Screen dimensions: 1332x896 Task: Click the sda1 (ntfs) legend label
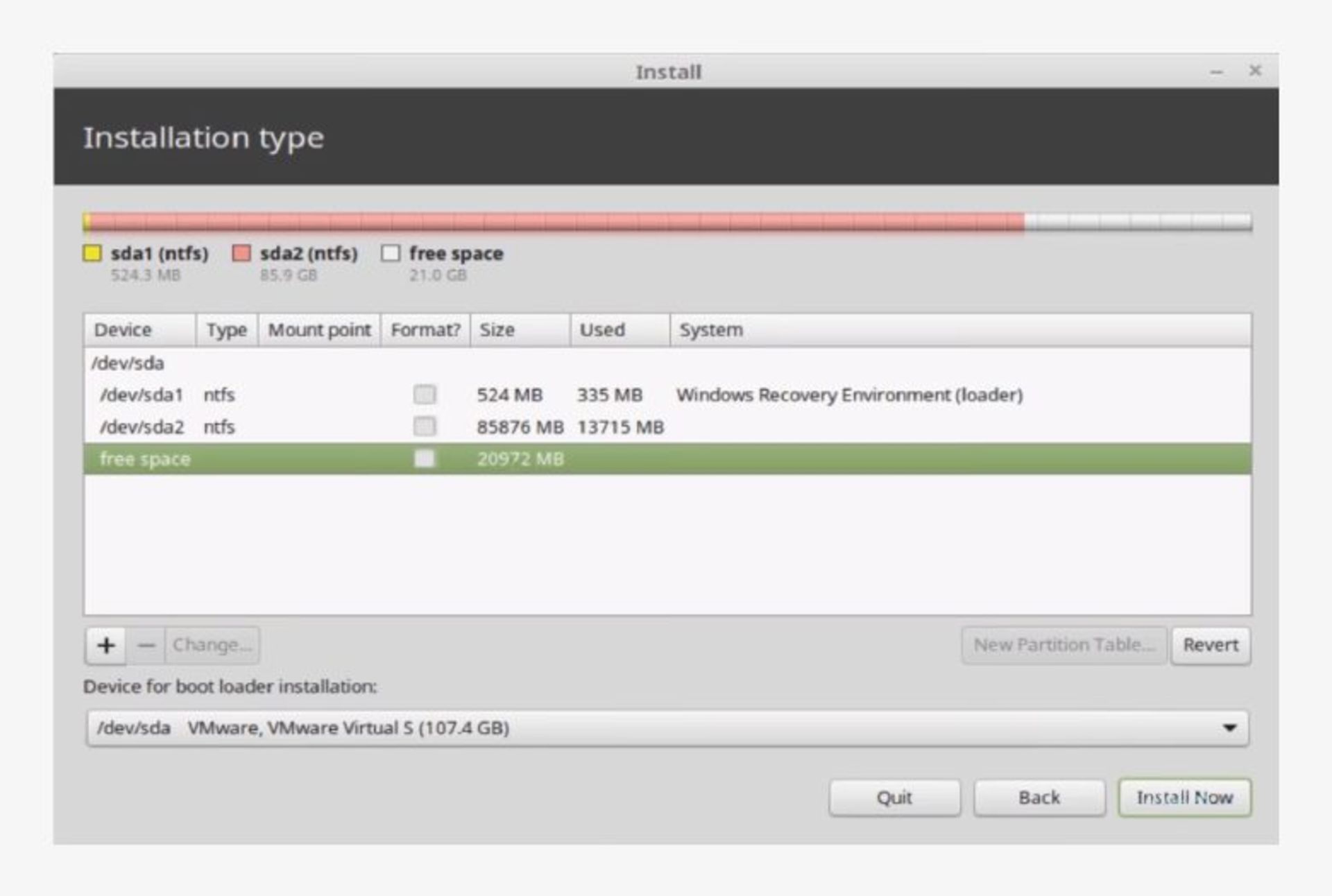pos(160,254)
